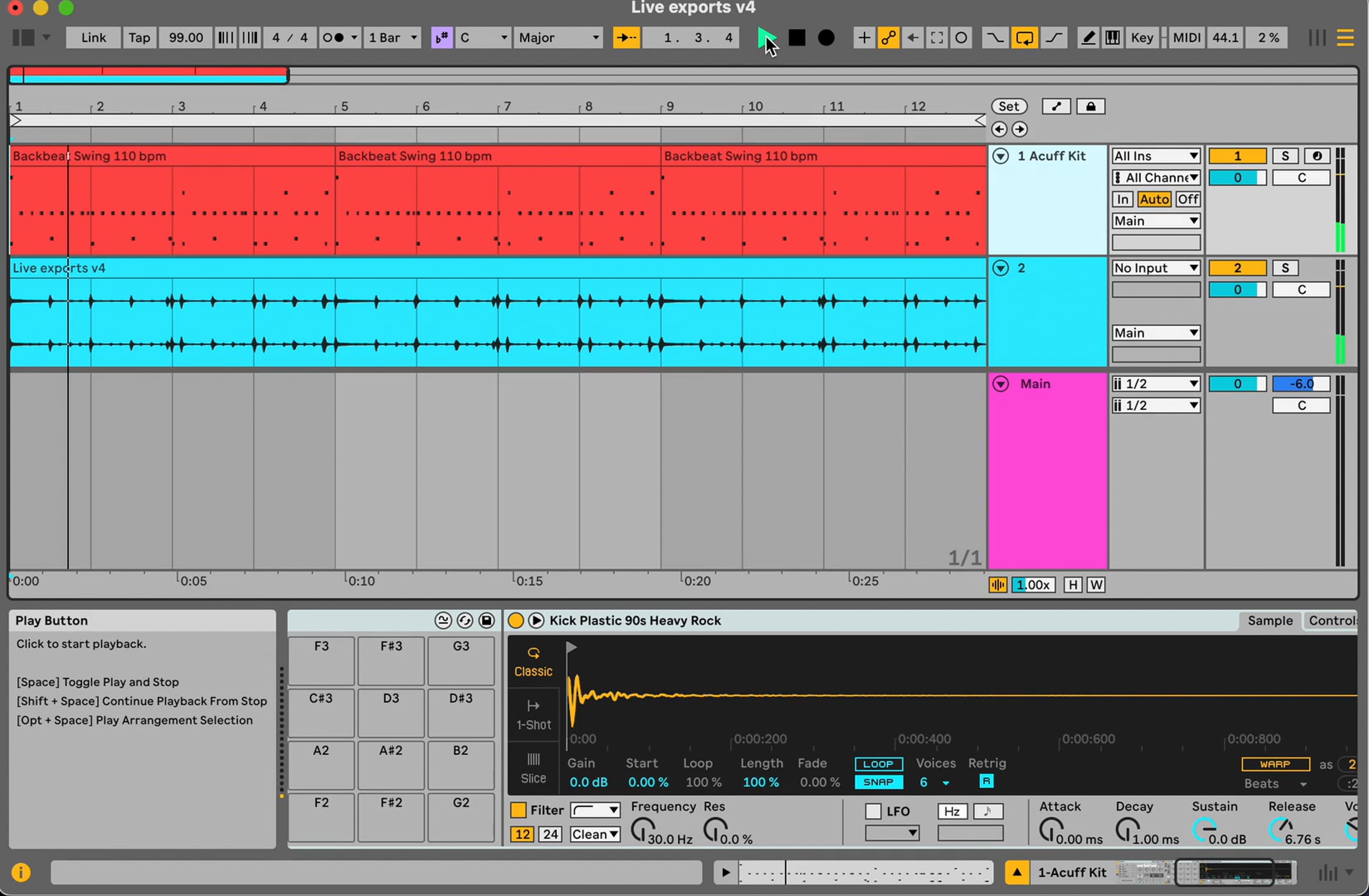Select 1-Shot playback mode
This screenshot has width=1369, height=896.
point(533,715)
